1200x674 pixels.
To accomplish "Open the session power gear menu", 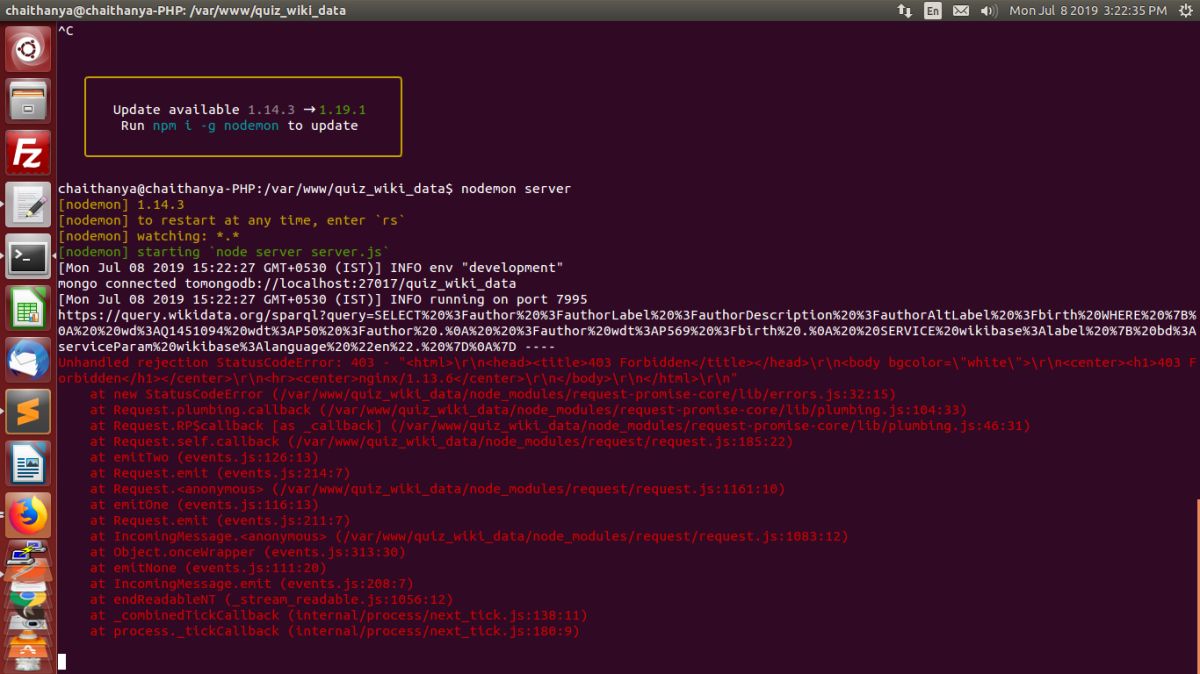I will click(x=1184, y=10).
